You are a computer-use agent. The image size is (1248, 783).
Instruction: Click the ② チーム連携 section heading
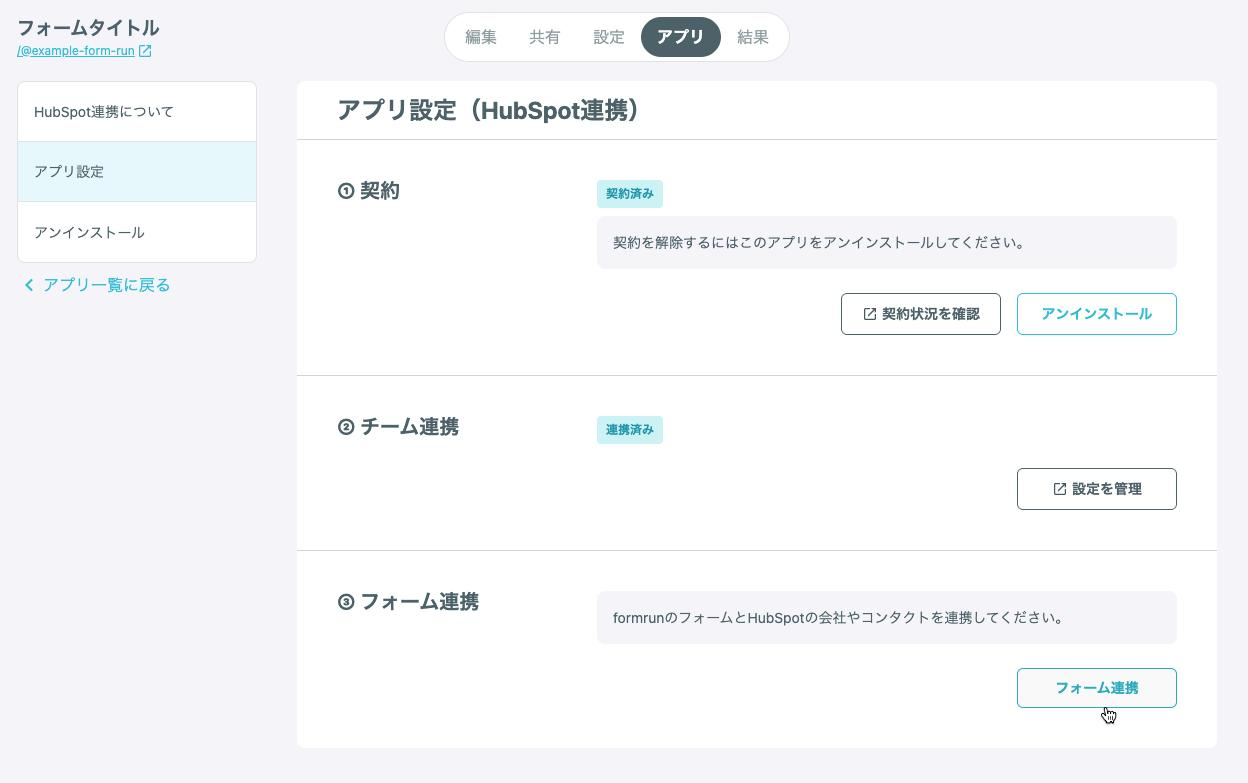pos(398,427)
